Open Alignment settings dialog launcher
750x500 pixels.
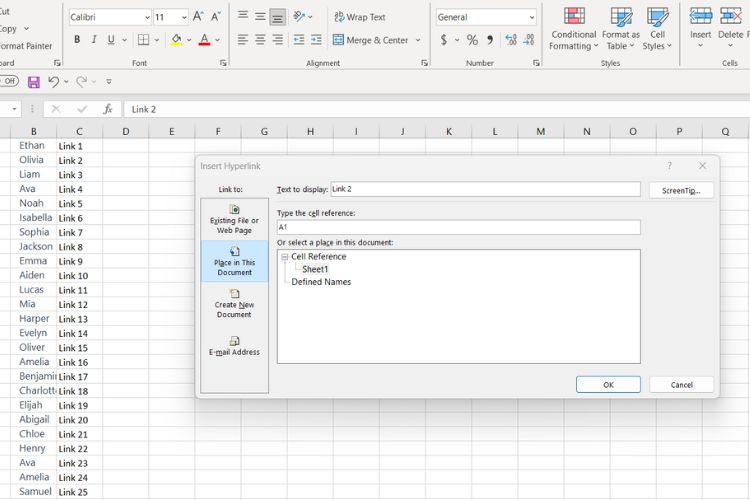point(424,63)
